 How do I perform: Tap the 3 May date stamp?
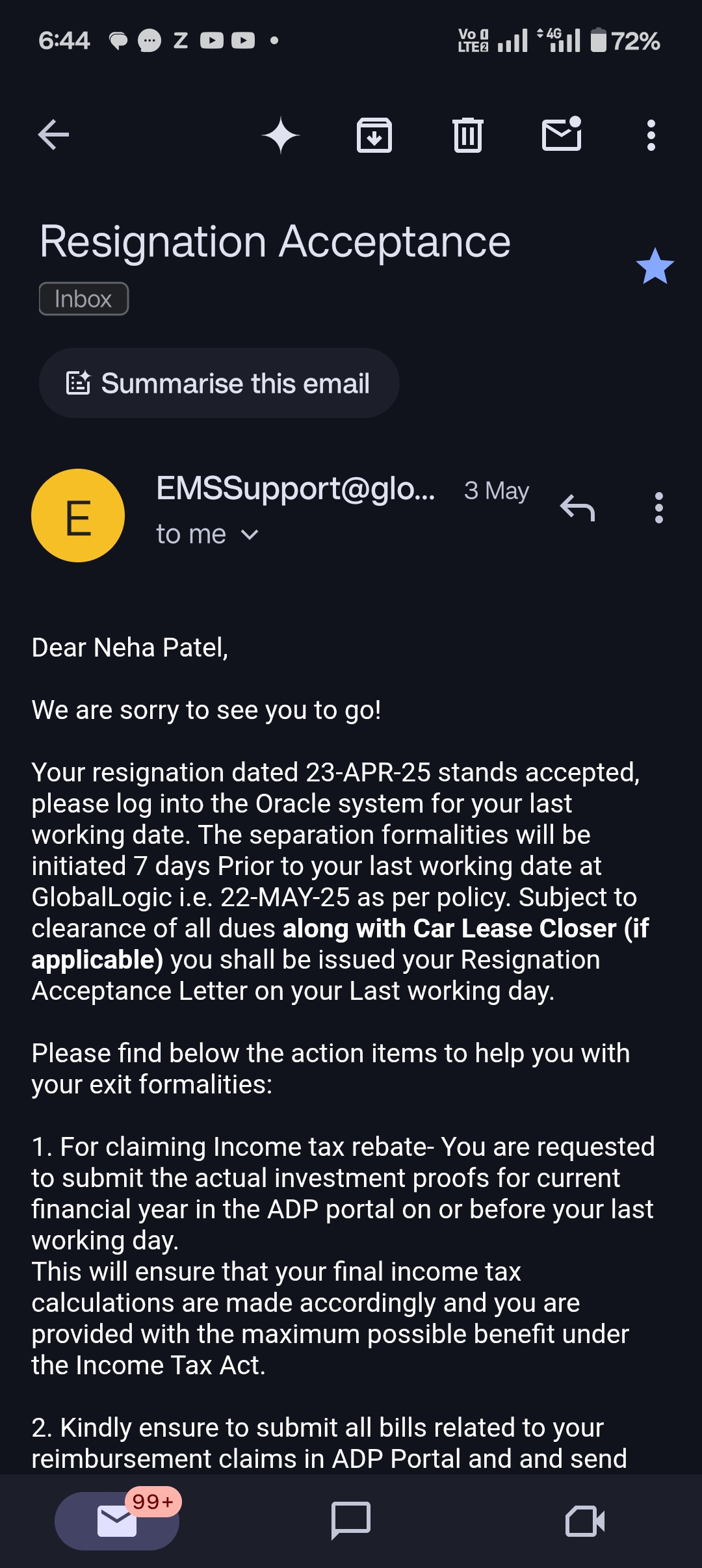click(497, 491)
